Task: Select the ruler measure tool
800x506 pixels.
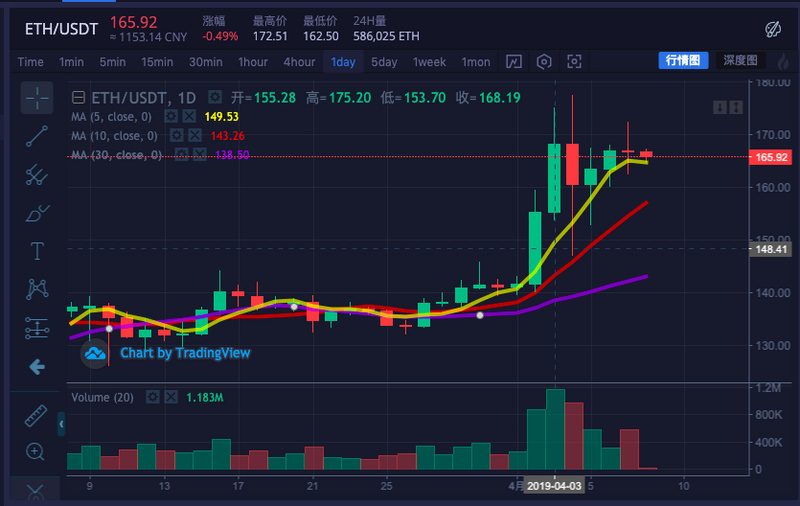Action: tap(36, 416)
